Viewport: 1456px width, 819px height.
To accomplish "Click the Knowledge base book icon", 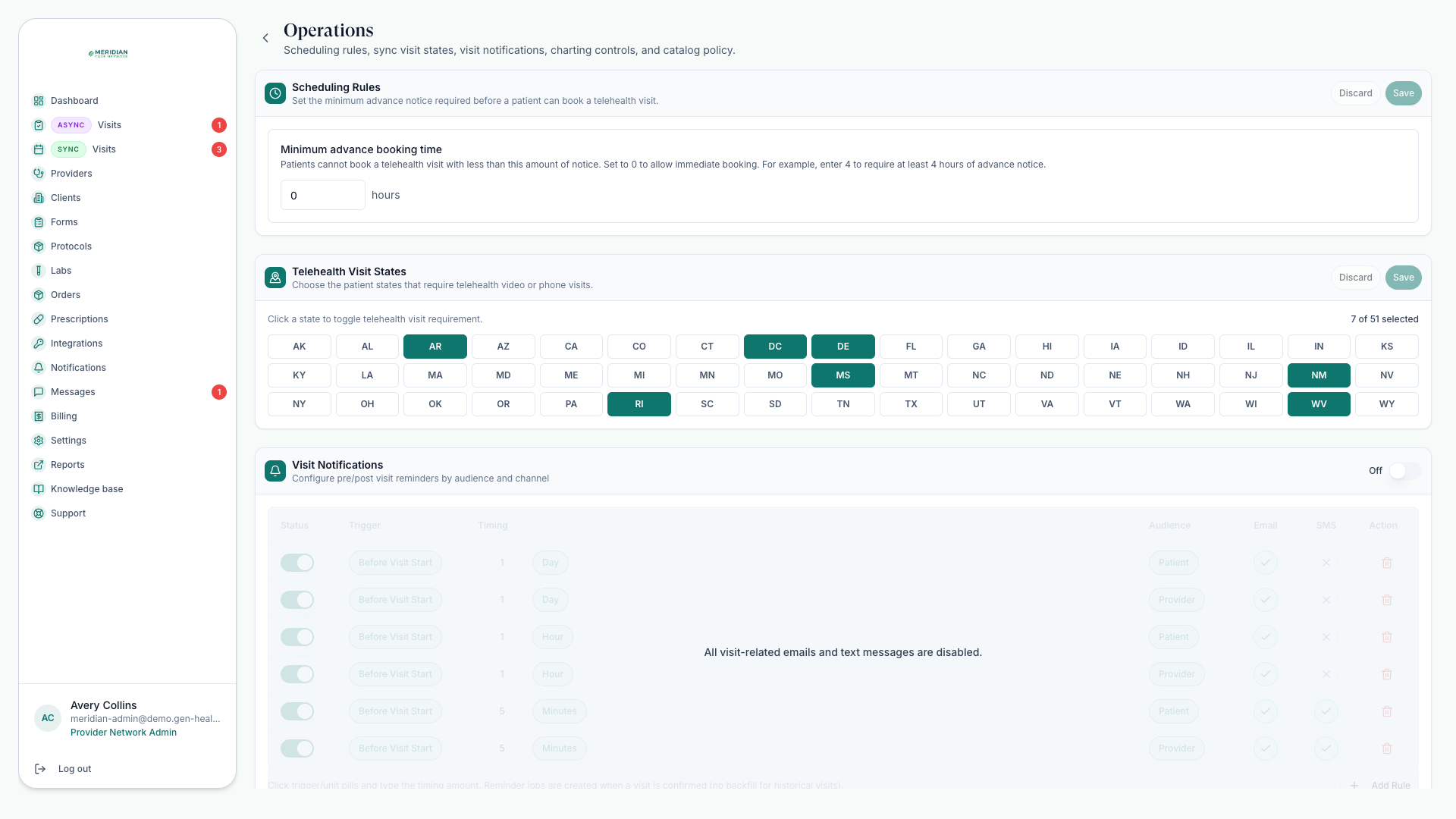I will pyautogui.click(x=39, y=489).
